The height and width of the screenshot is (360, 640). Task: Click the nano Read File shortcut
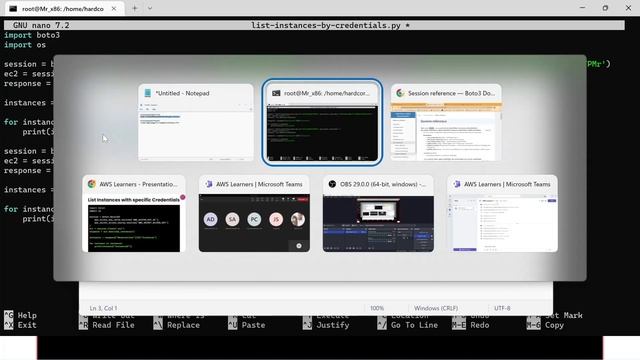[113, 325]
